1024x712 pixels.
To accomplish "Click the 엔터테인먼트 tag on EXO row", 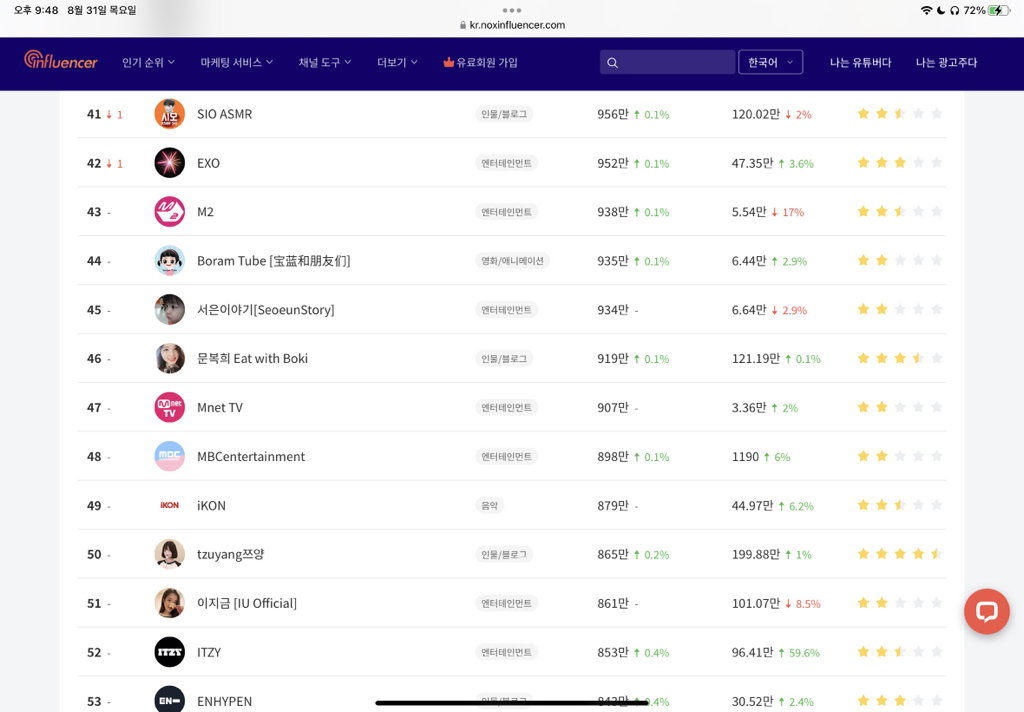I will [x=506, y=163].
